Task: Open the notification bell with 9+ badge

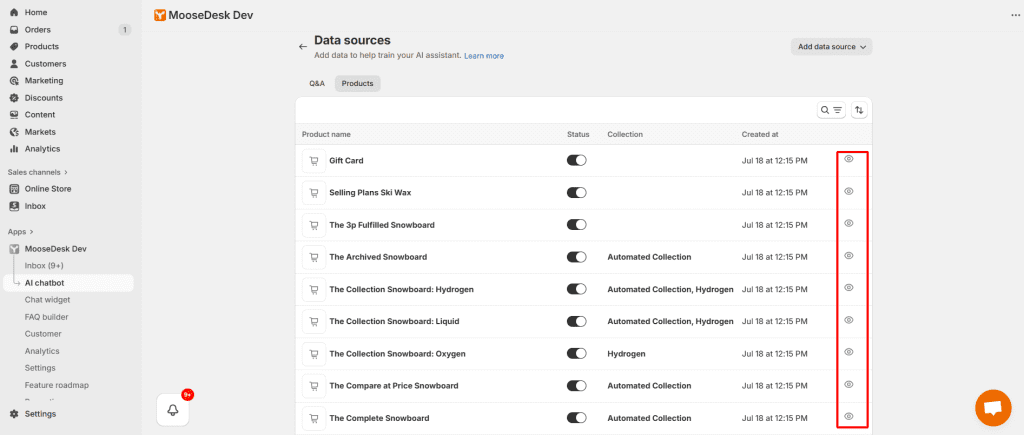Action: (x=173, y=410)
